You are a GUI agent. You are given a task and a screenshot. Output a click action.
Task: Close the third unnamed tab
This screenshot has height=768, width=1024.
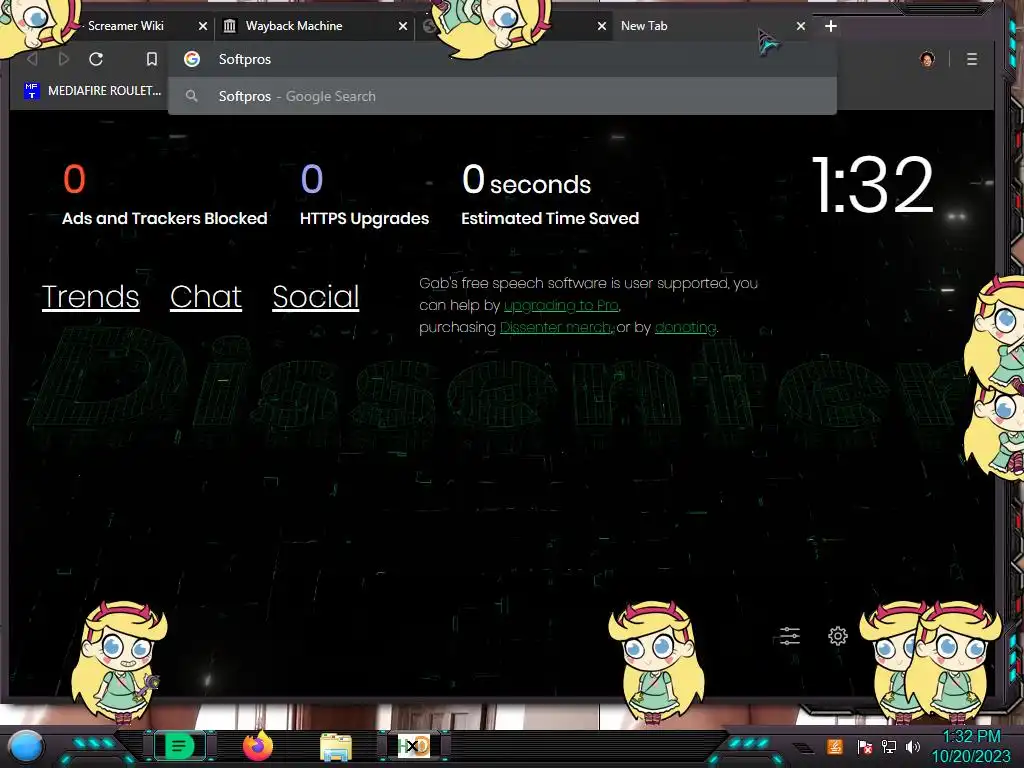(601, 26)
